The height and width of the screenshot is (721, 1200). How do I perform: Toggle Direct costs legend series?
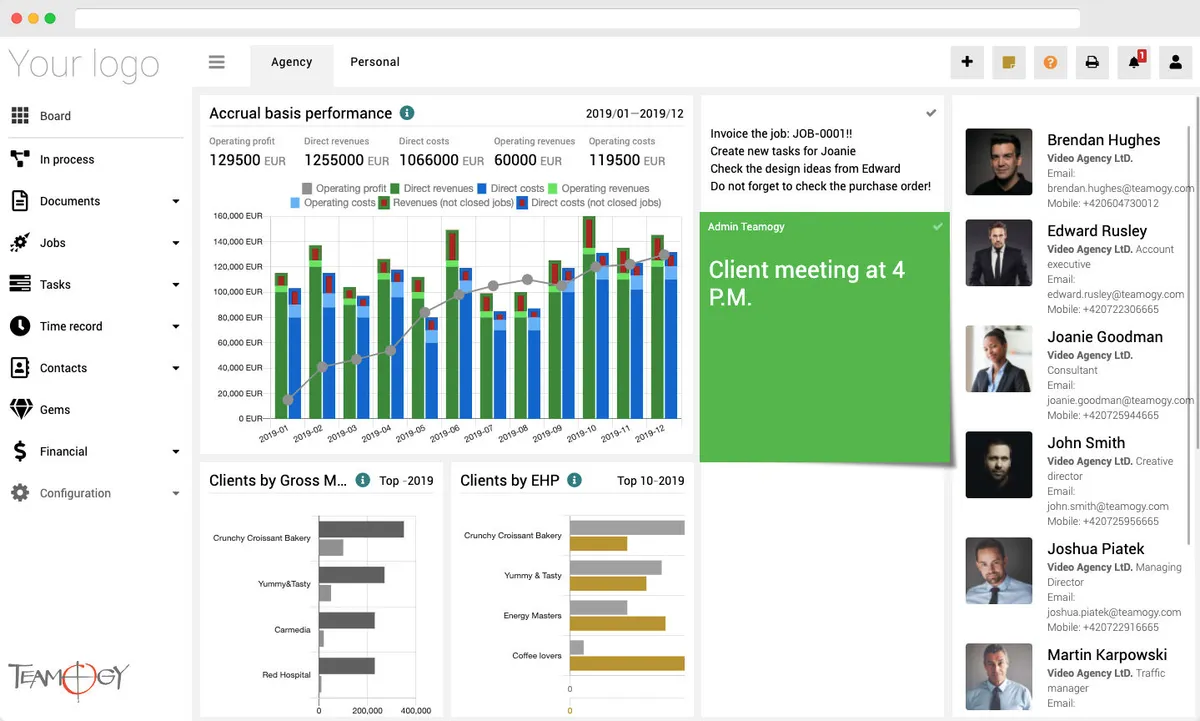point(511,188)
